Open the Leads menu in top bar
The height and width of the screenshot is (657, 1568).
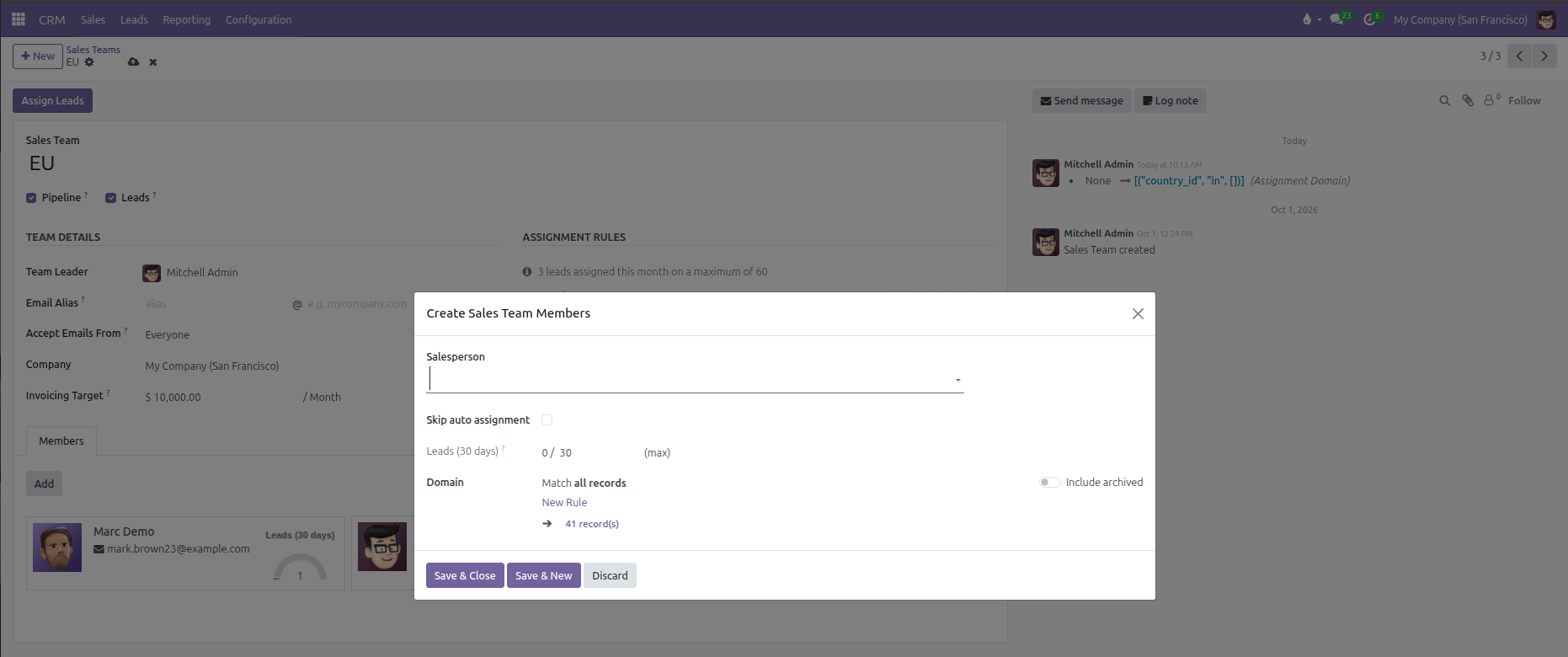point(134,19)
